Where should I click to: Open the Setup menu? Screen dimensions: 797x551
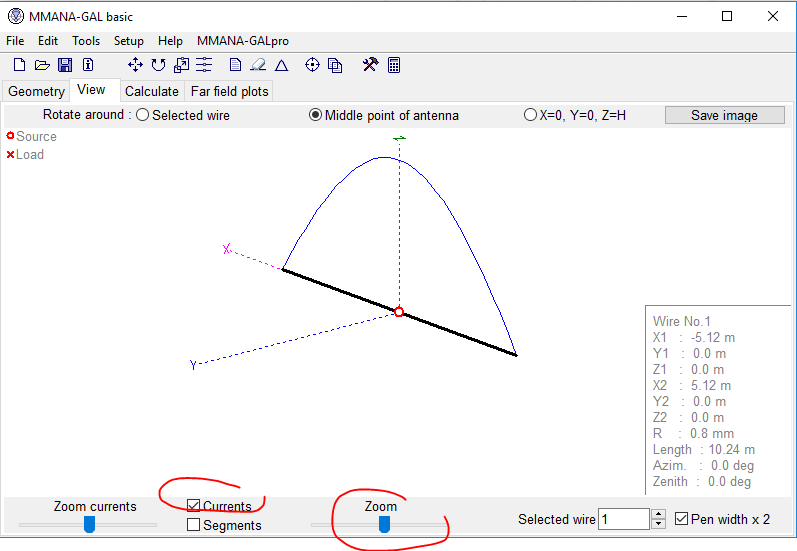coord(128,41)
